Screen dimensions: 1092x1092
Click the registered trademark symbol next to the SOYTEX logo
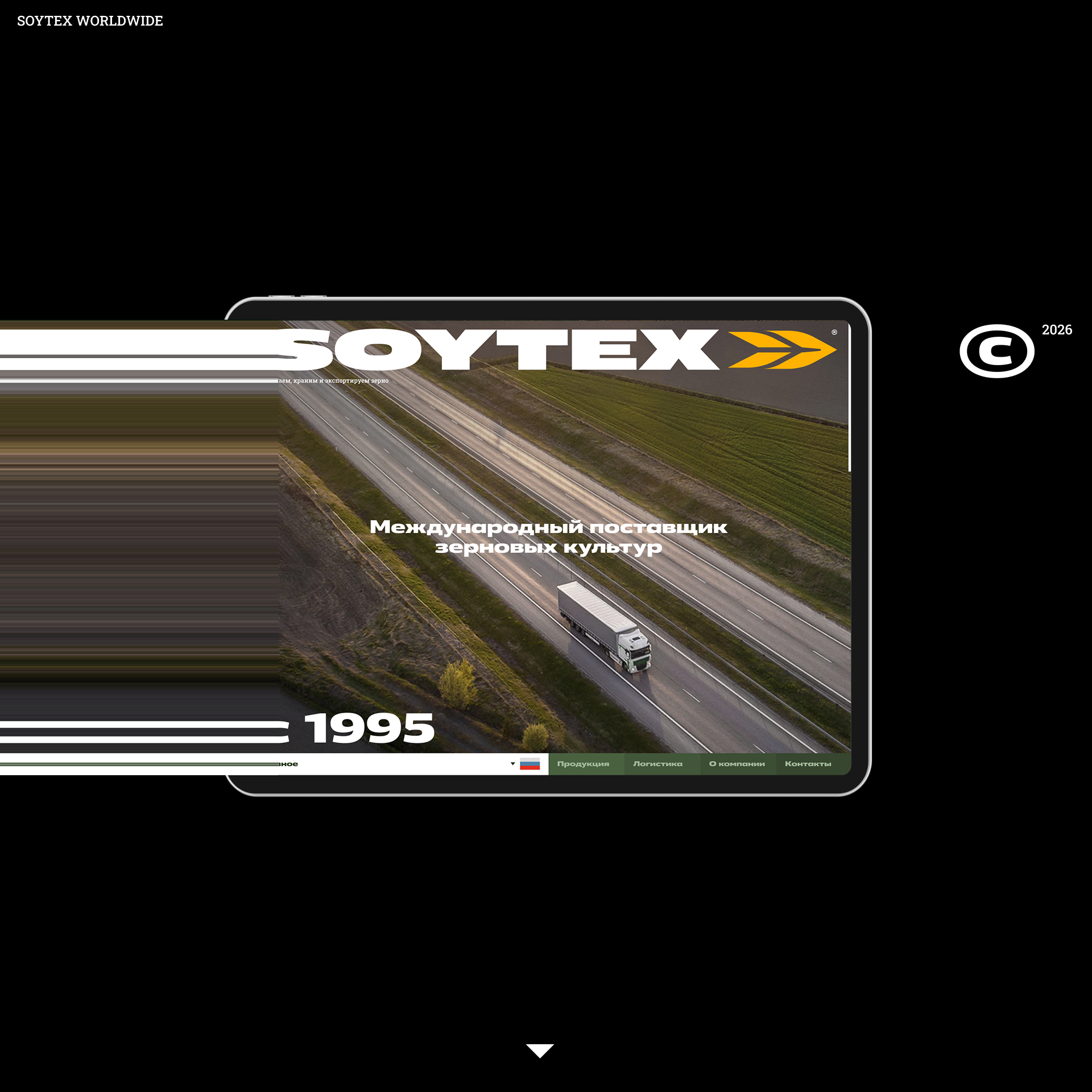pyautogui.click(x=834, y=332)
